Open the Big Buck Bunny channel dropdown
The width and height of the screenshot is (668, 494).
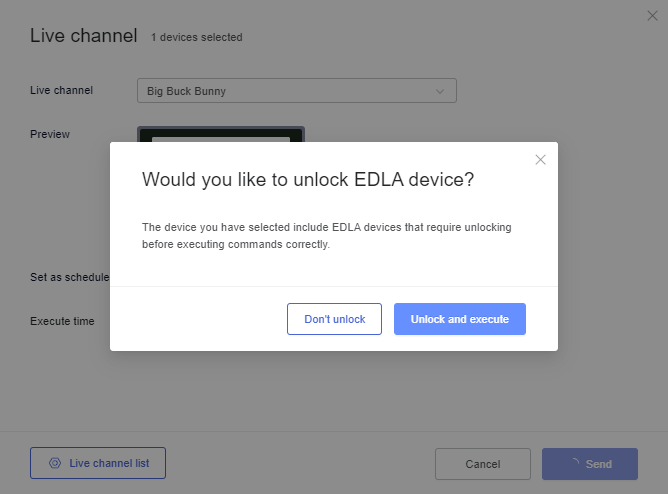click(297, 91)
